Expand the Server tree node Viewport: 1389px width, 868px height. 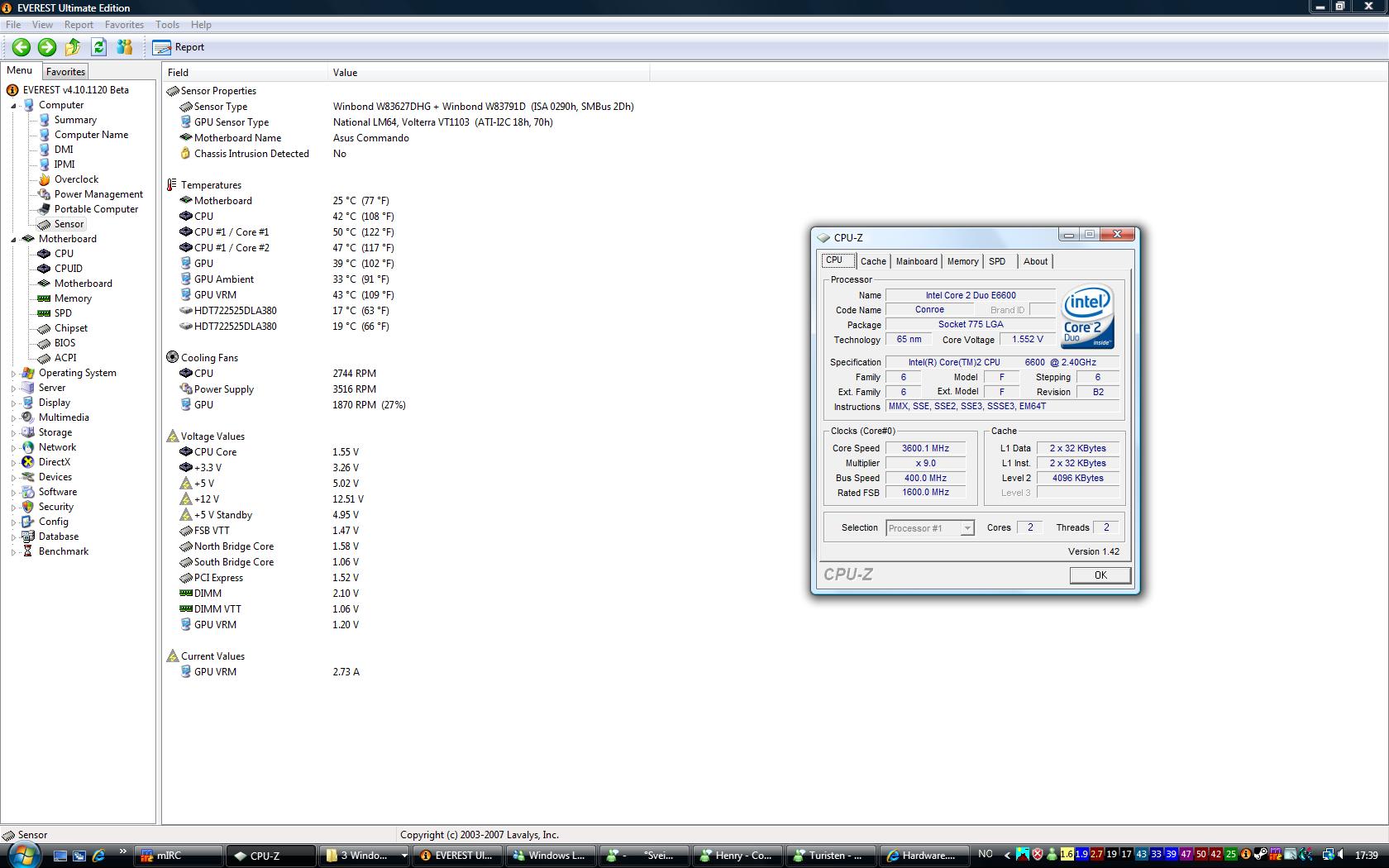point(13,389)
